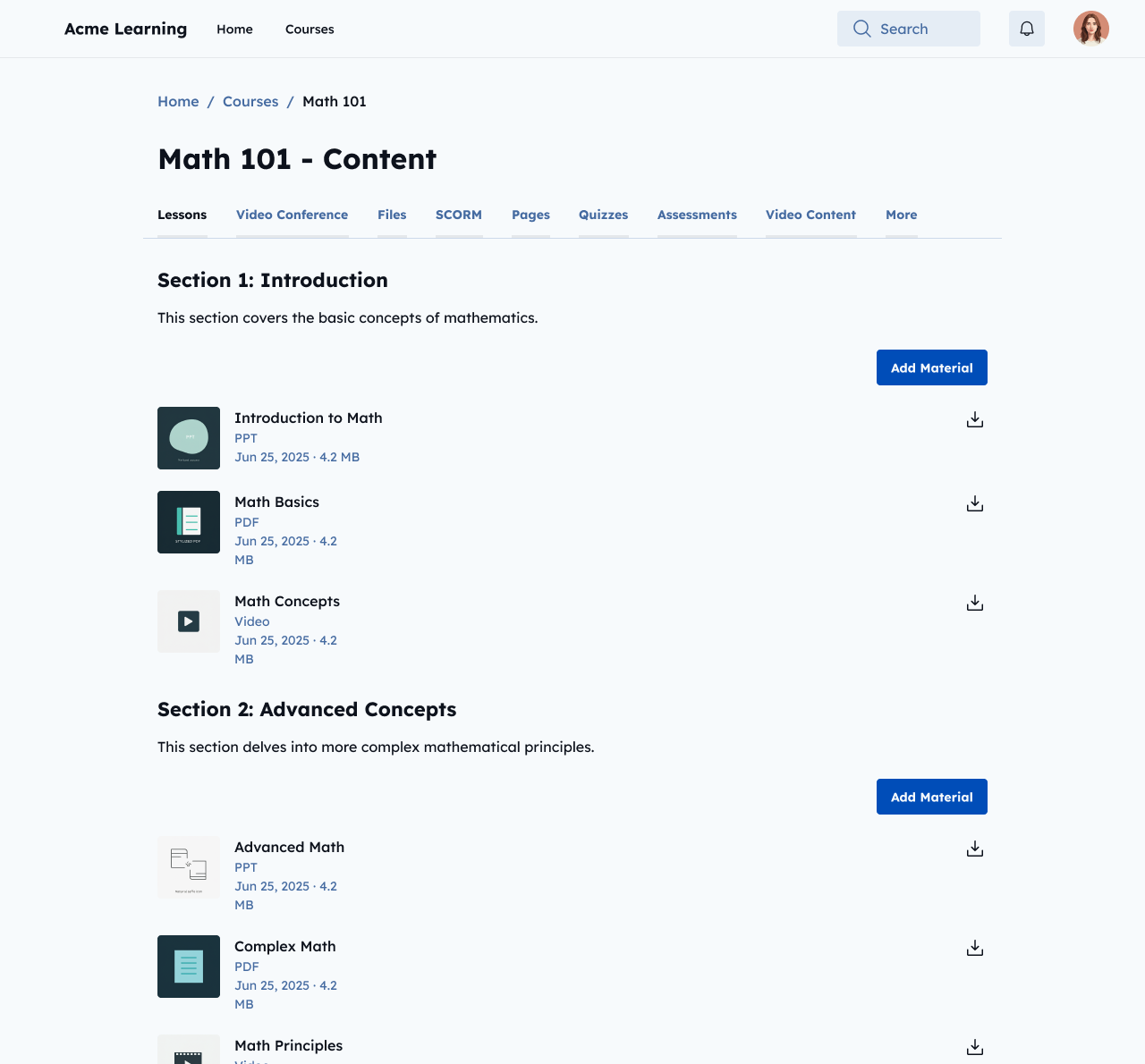Select the Video Conference tab
The height and width of the screenshot is (1064, 1145).
(x=292, y=215)
